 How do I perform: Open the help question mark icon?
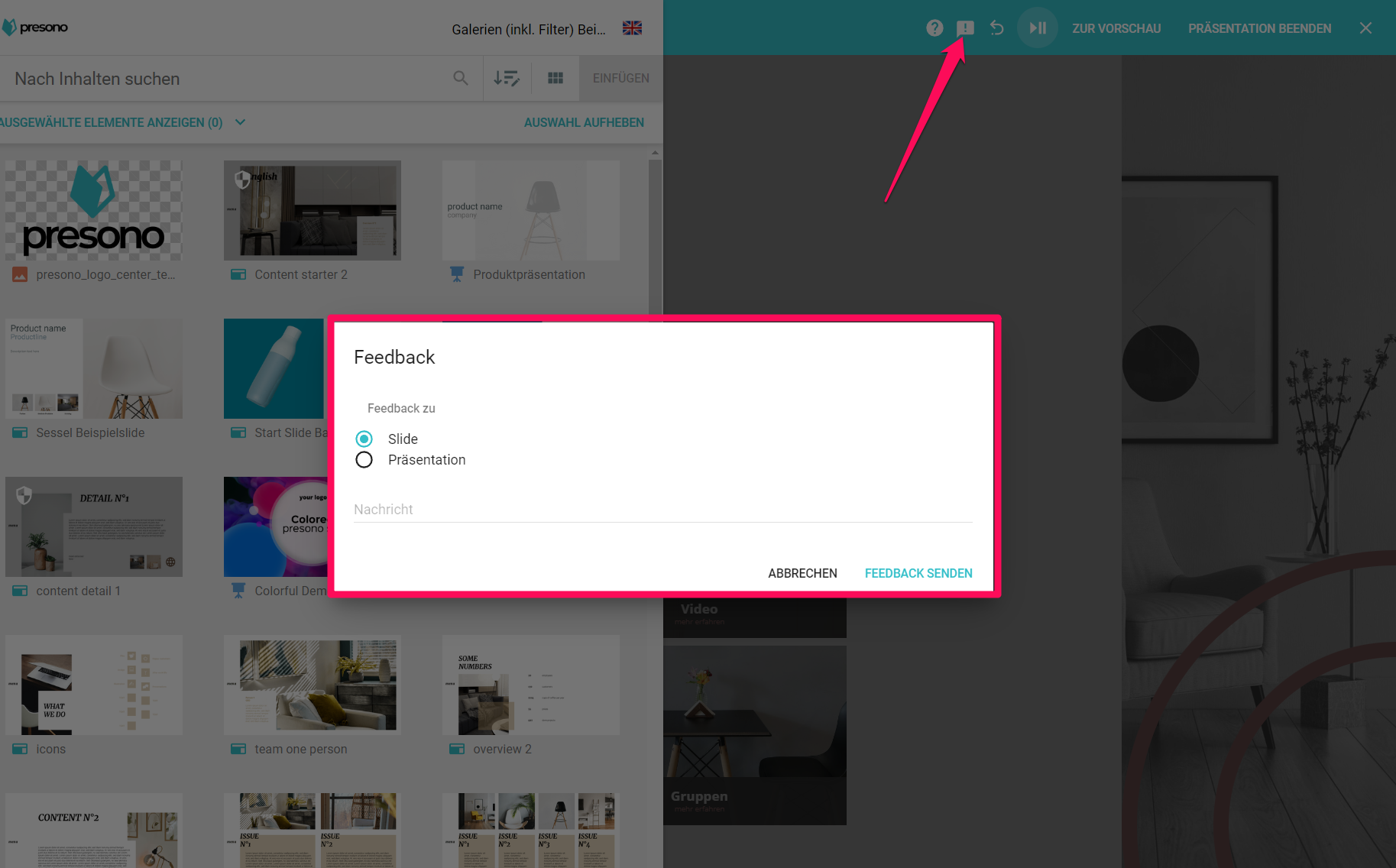coord(934,28)
